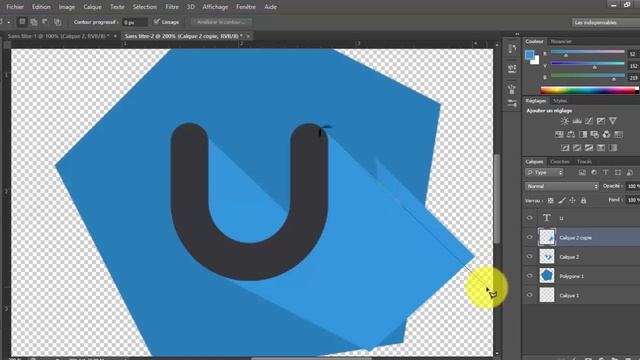Add a Selective Color adjustment

click(613, 148)
